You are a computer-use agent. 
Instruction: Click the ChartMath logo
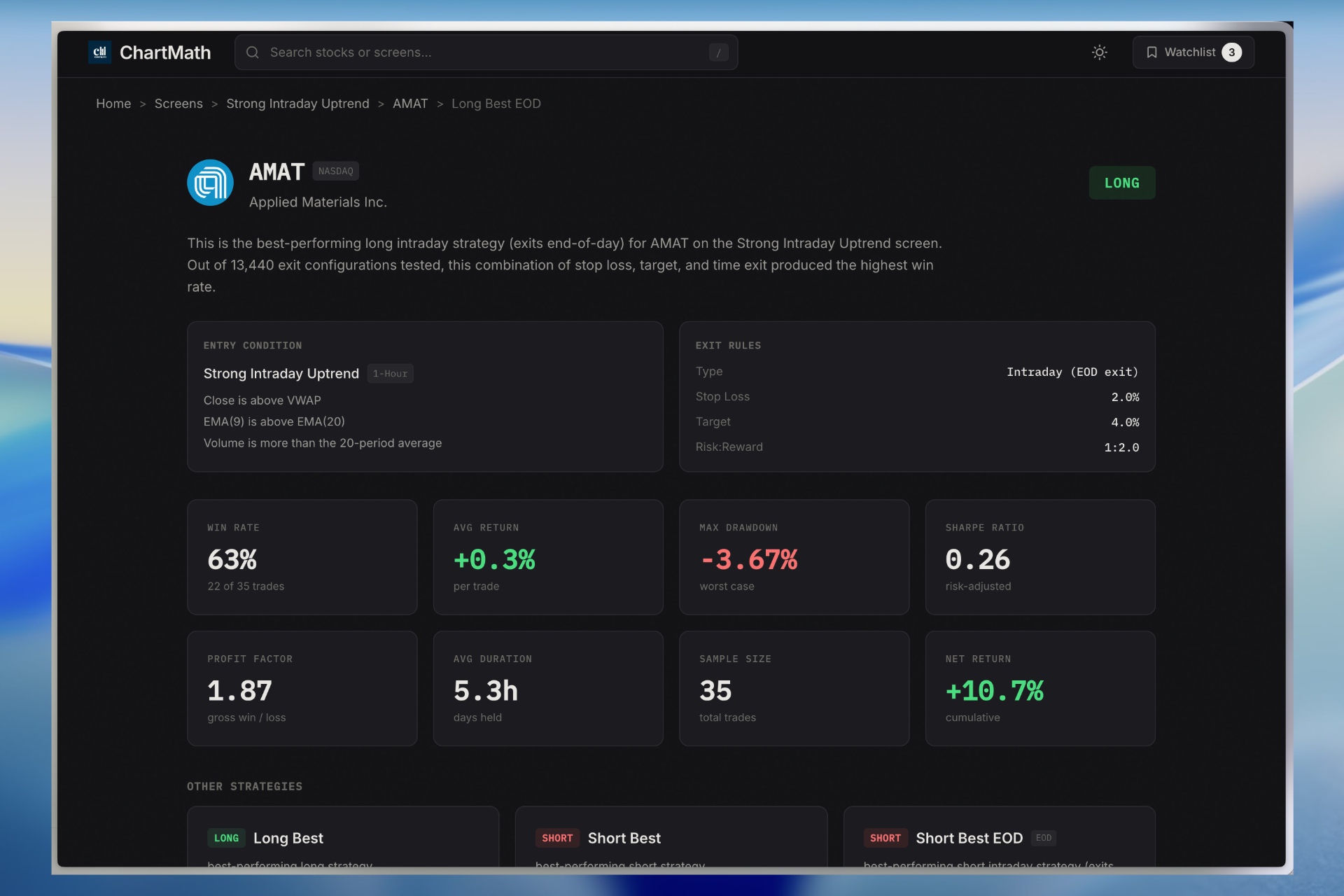pyautogui.click(x=150, y=52)
